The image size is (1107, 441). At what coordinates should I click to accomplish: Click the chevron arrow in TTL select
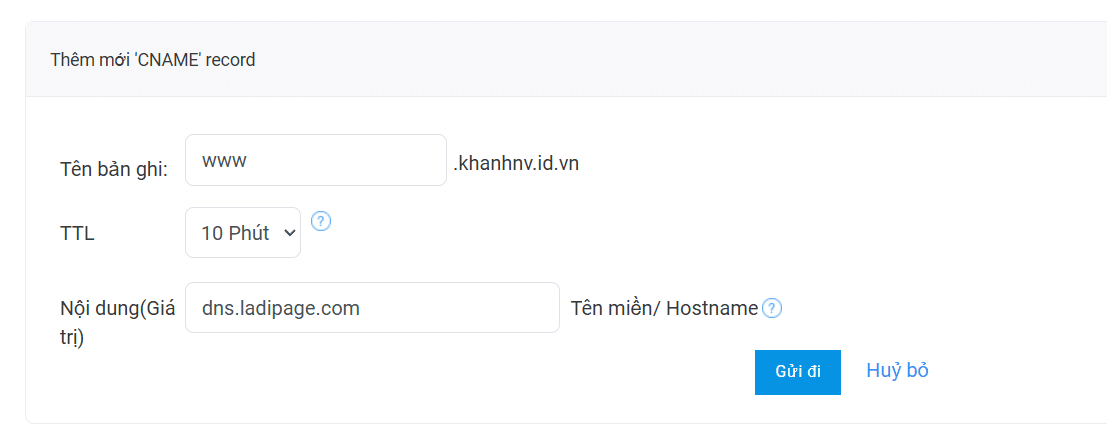pyautogui.click(x=290, y=233)
